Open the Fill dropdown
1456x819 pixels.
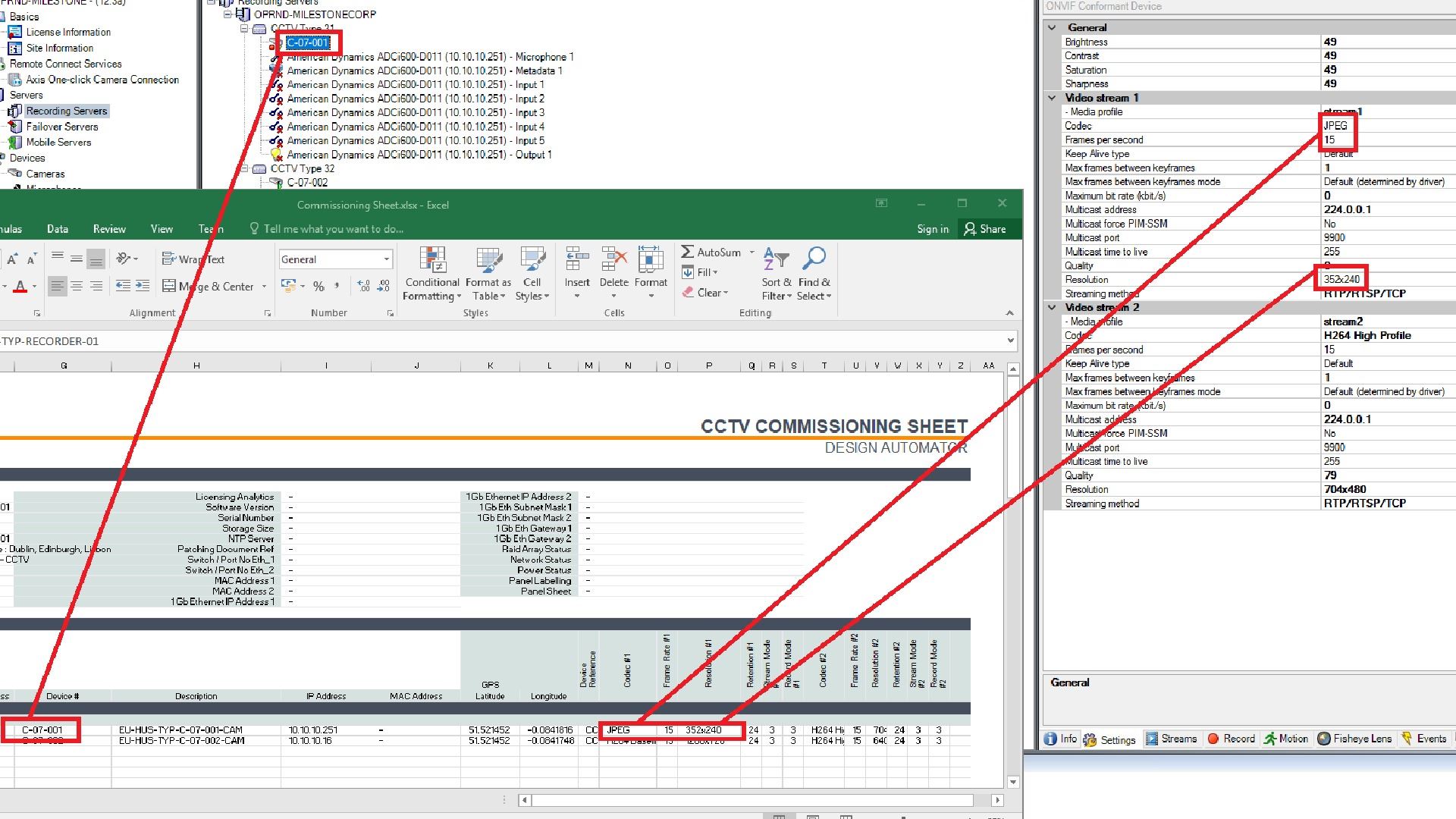[700, 272]
